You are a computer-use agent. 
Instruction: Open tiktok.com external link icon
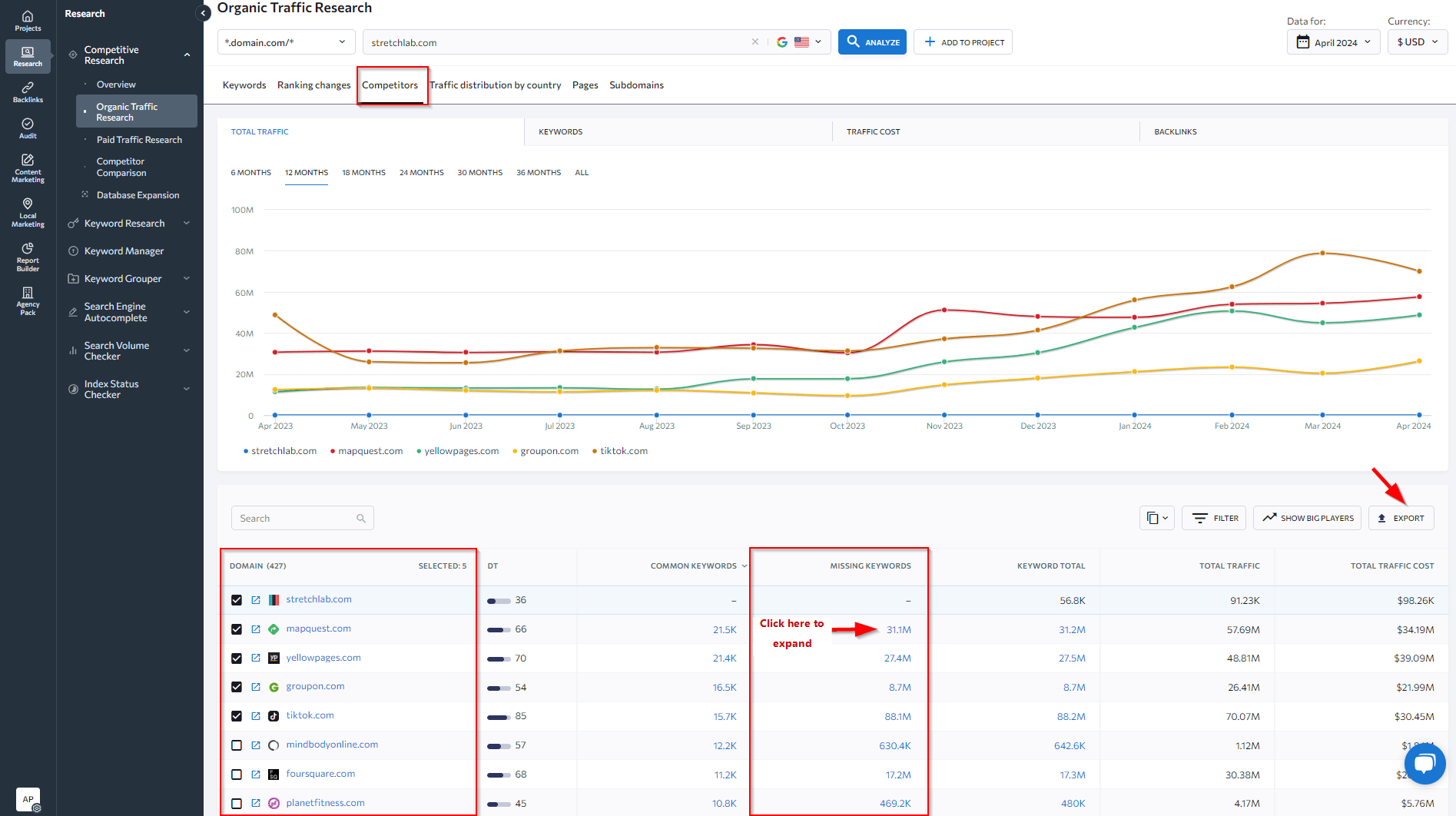coord(256,716)
